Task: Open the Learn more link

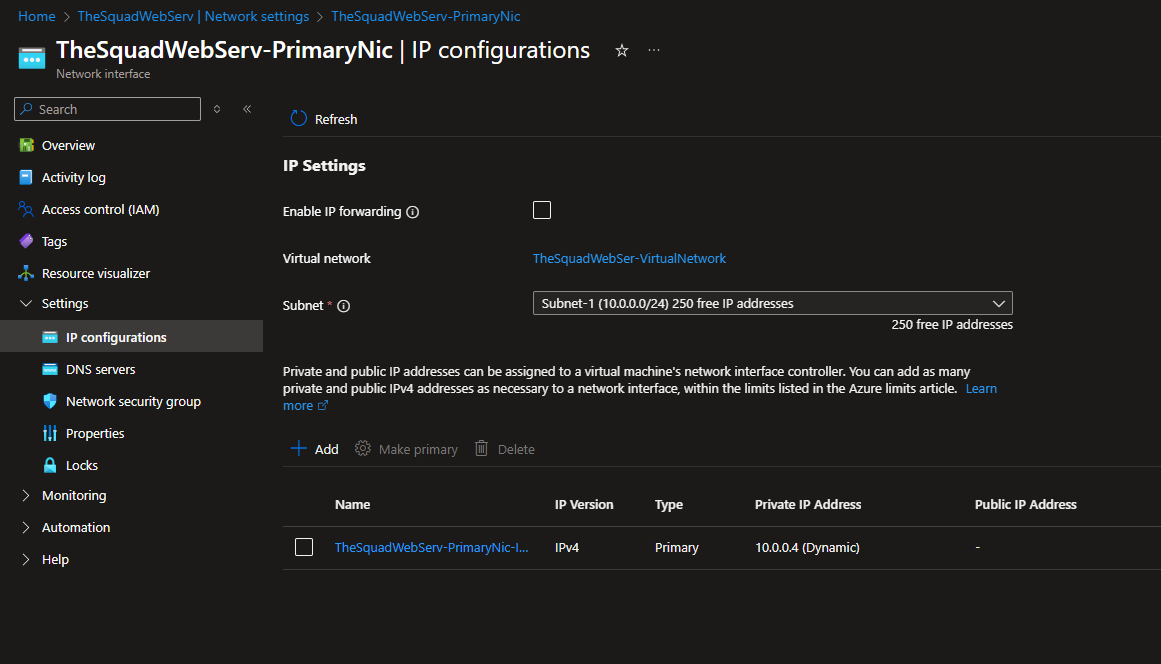Action: click(x=981, y=389)
